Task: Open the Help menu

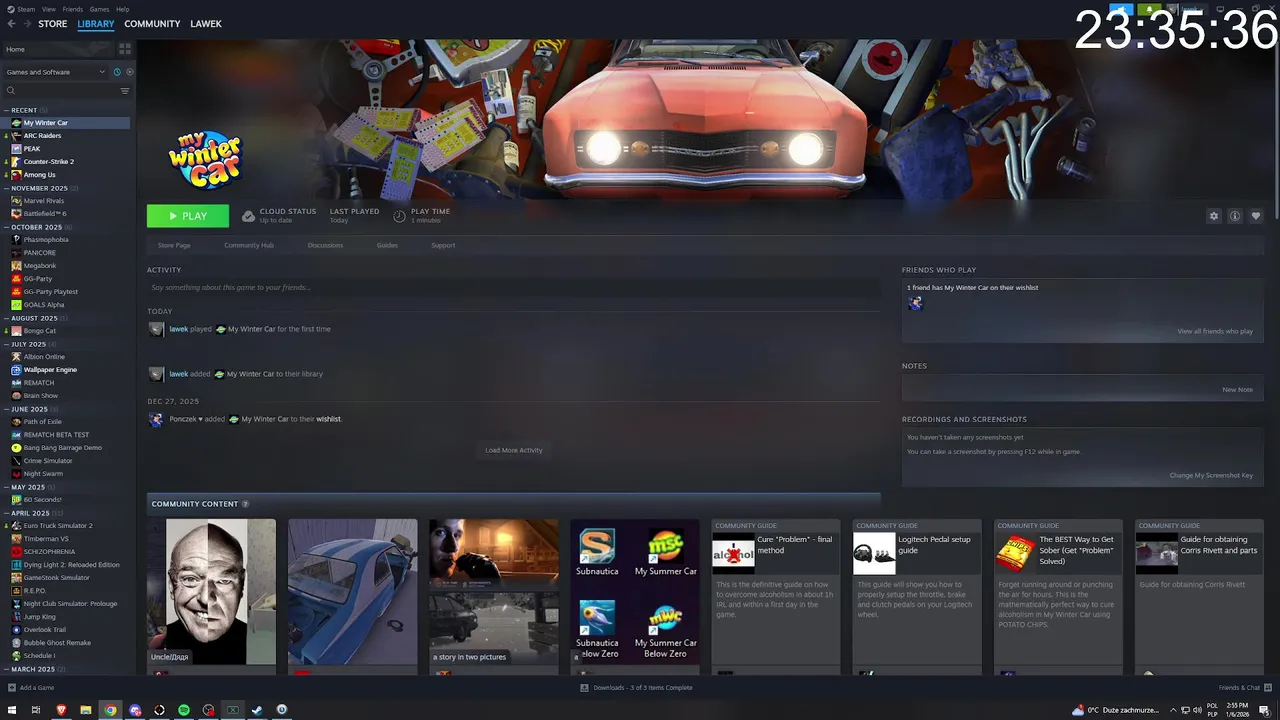Action: pos(122,9)
